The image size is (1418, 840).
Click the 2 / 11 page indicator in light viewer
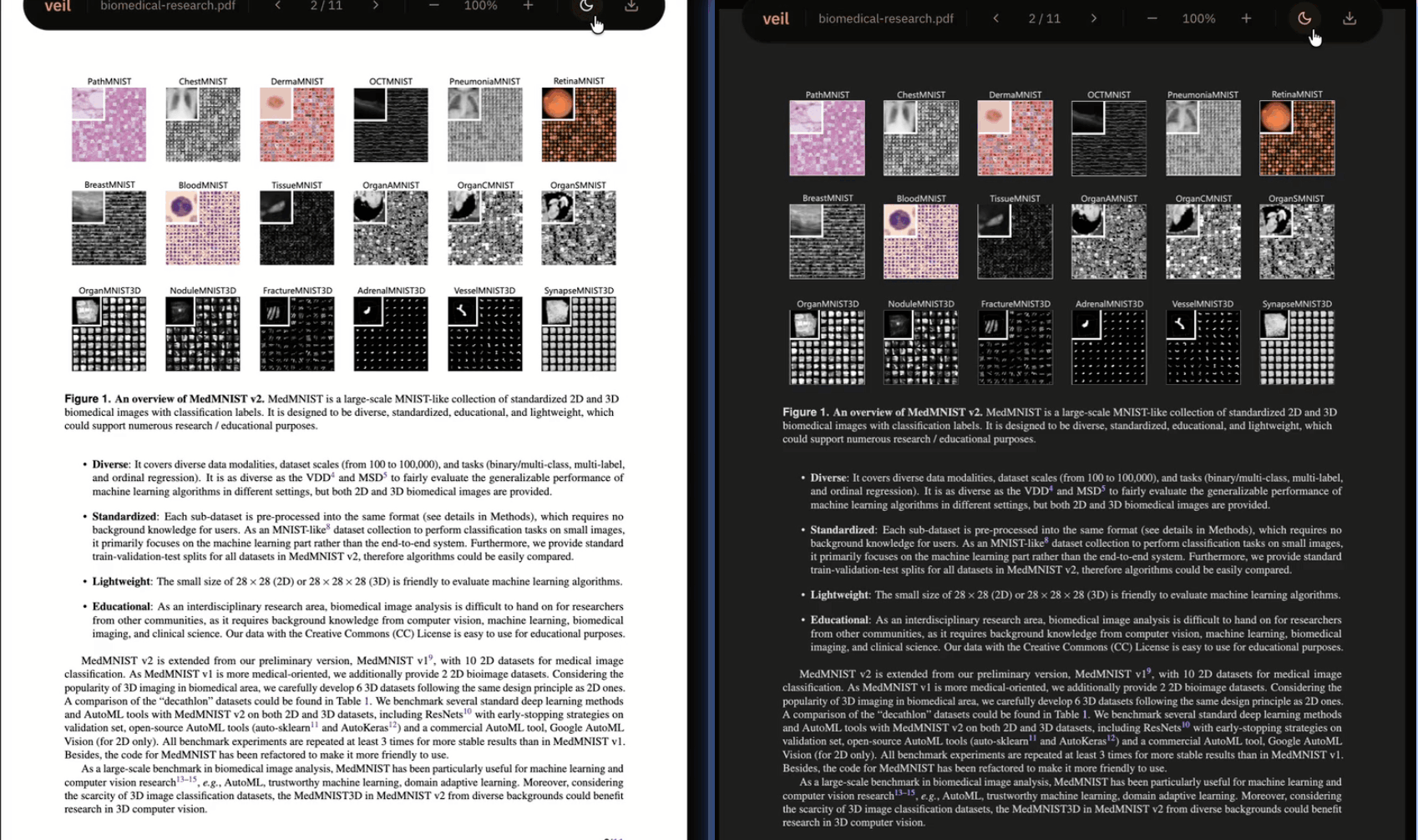[327, 6]
